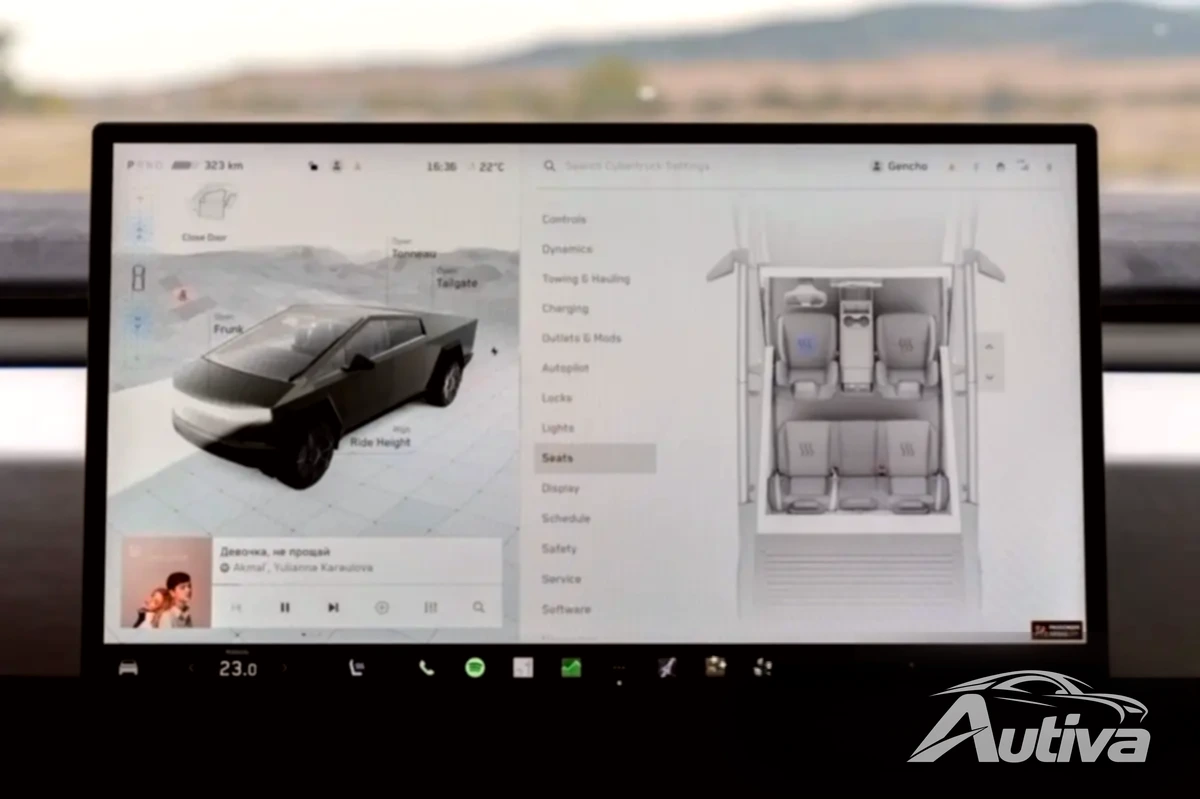The height and width of the screenshot is (799, 1200).
Task: Open the Tailgate
Action: [x=456, y=279]
